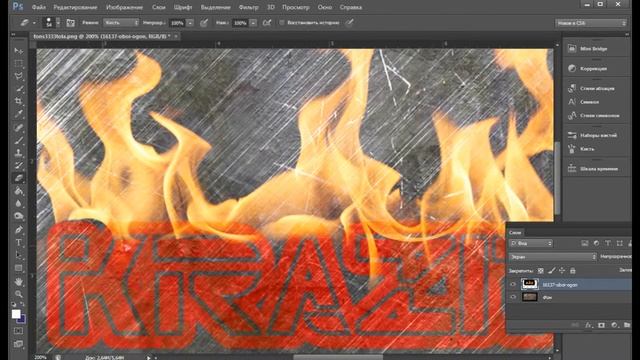
Task: Open the brush panel toggle icon in options bar
Action: click(70, 23)
